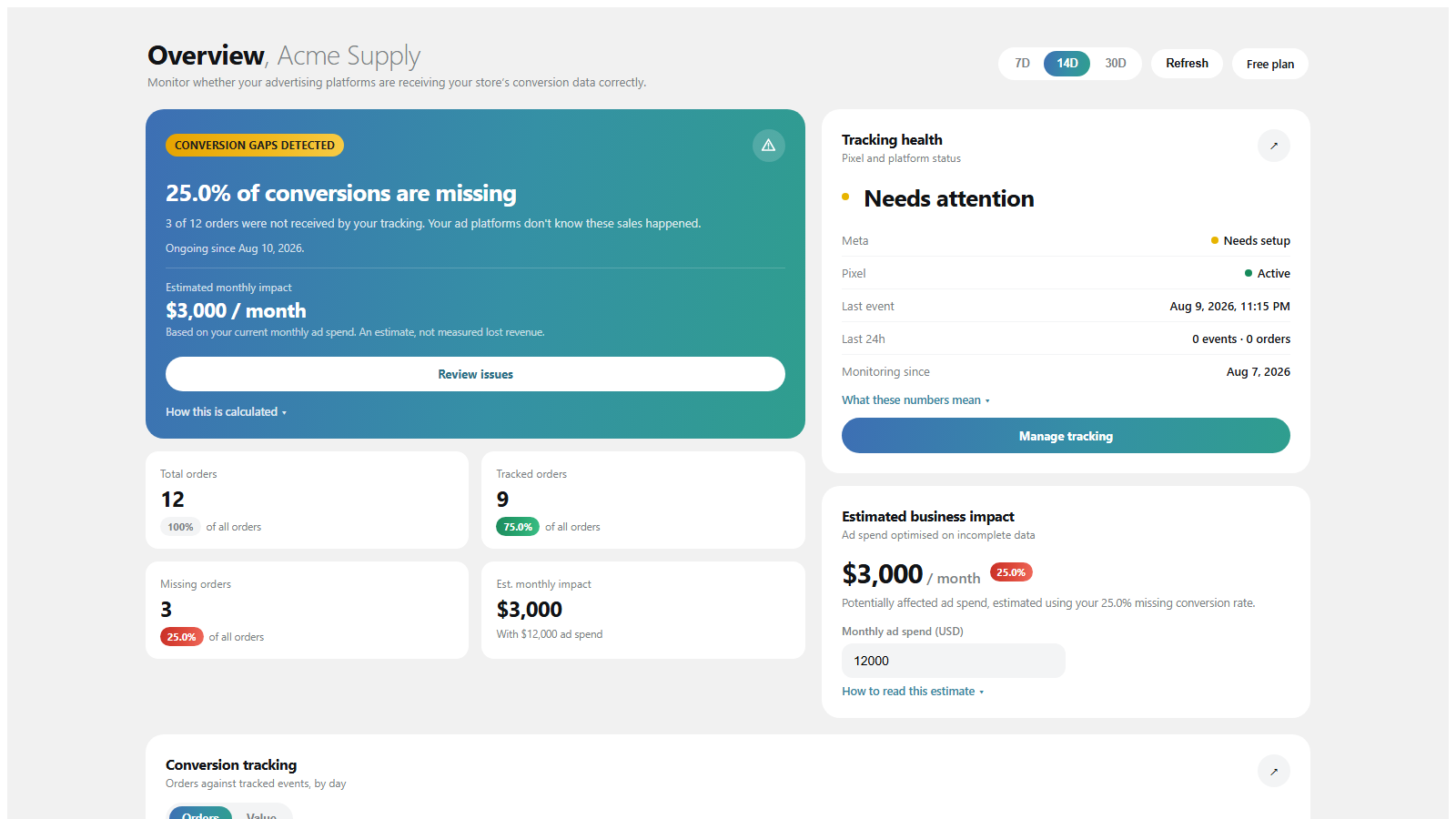The height and width of the screenshot is (819, 1456).
Task: Switch to the Value chart tab
Action: (x=261, y=815)
